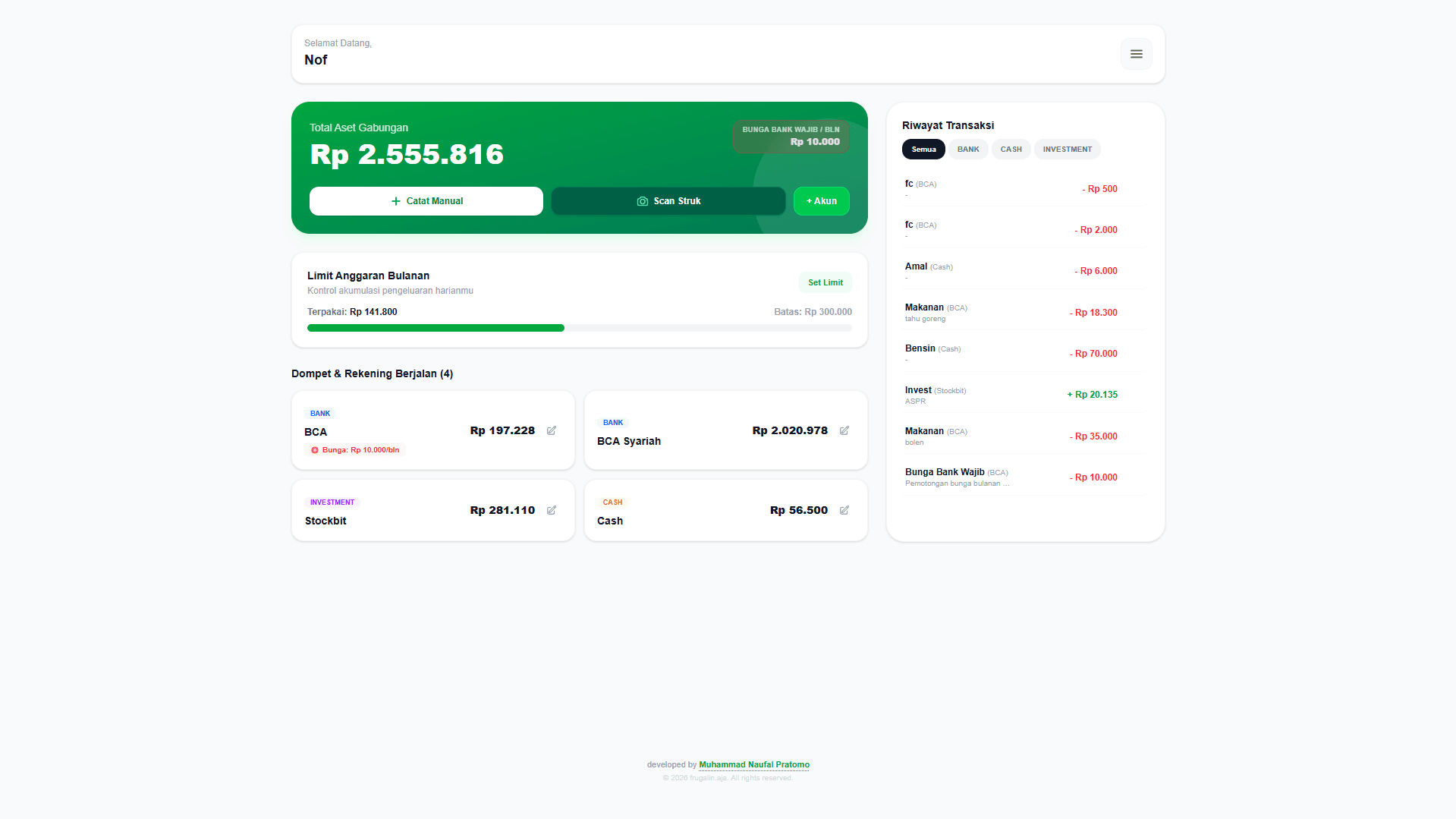Click the Rp 56.500 Cash balance

[799, 510]
